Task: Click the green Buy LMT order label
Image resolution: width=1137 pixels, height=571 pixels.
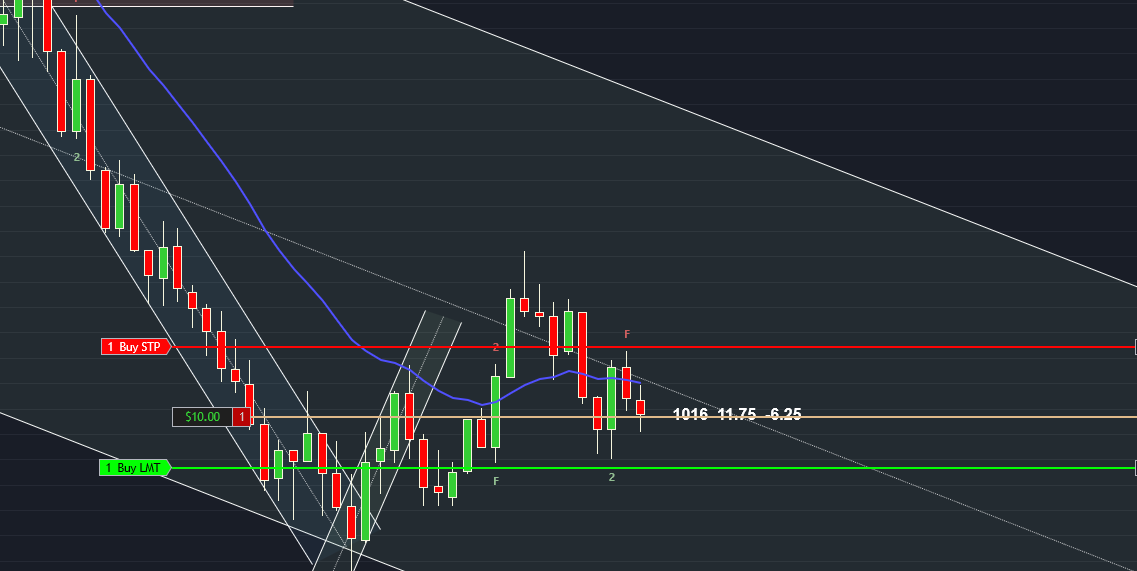Action: [135, 467]
